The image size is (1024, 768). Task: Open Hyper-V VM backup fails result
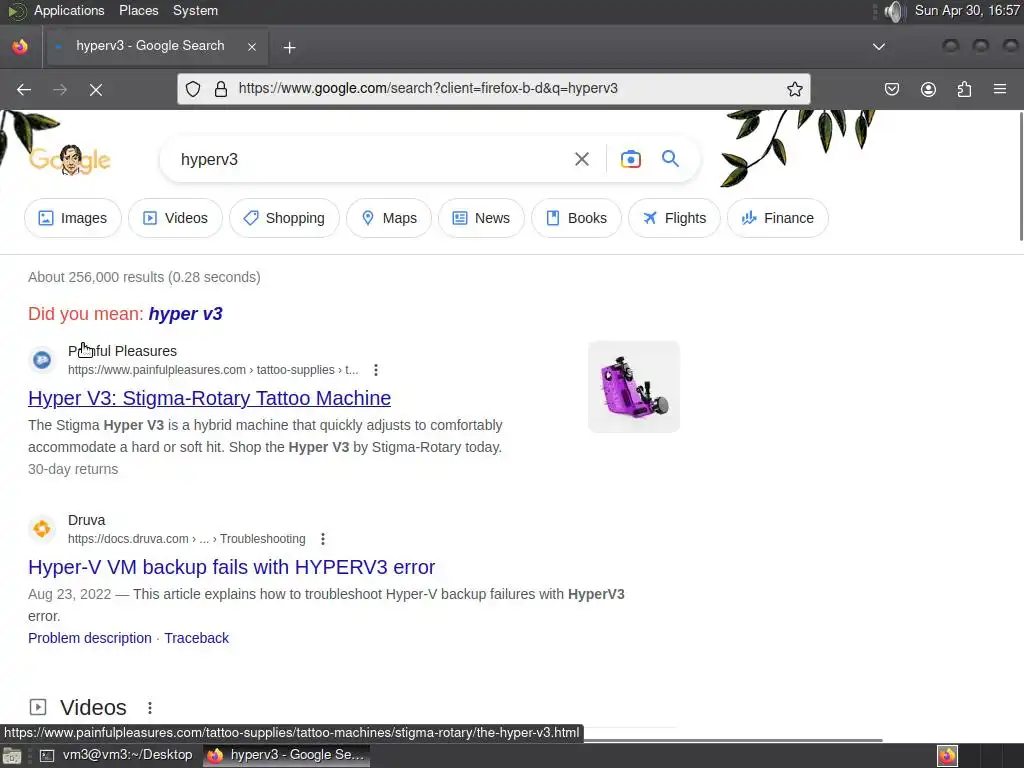coord(231,567)
